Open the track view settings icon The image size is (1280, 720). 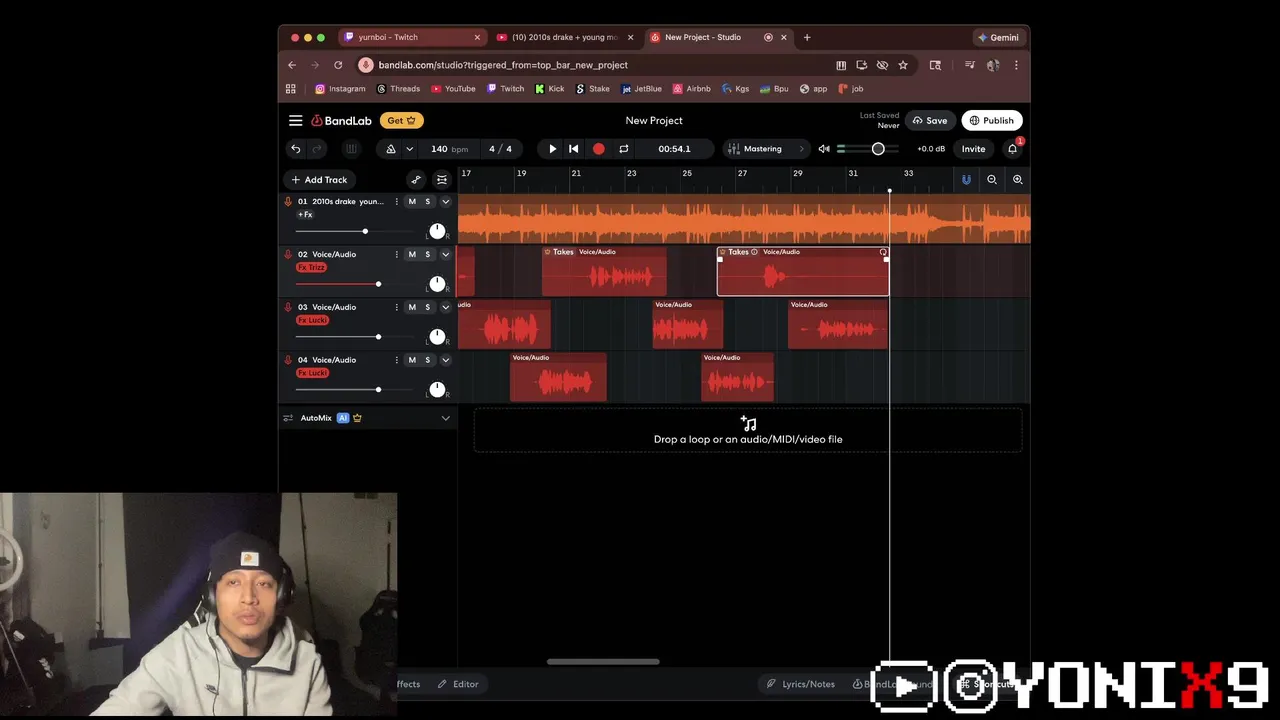[442, 180]
